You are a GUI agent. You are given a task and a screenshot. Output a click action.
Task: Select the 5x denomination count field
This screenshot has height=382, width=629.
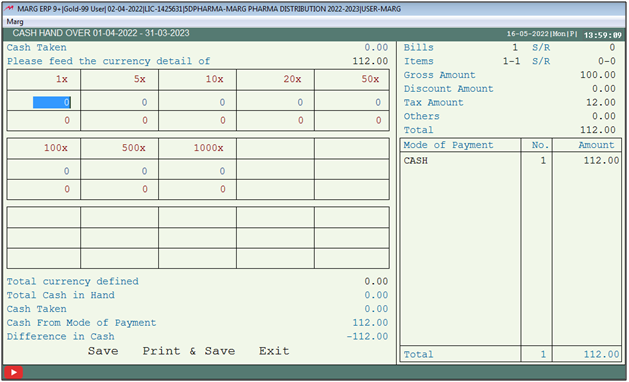click(x=120, y=102)
